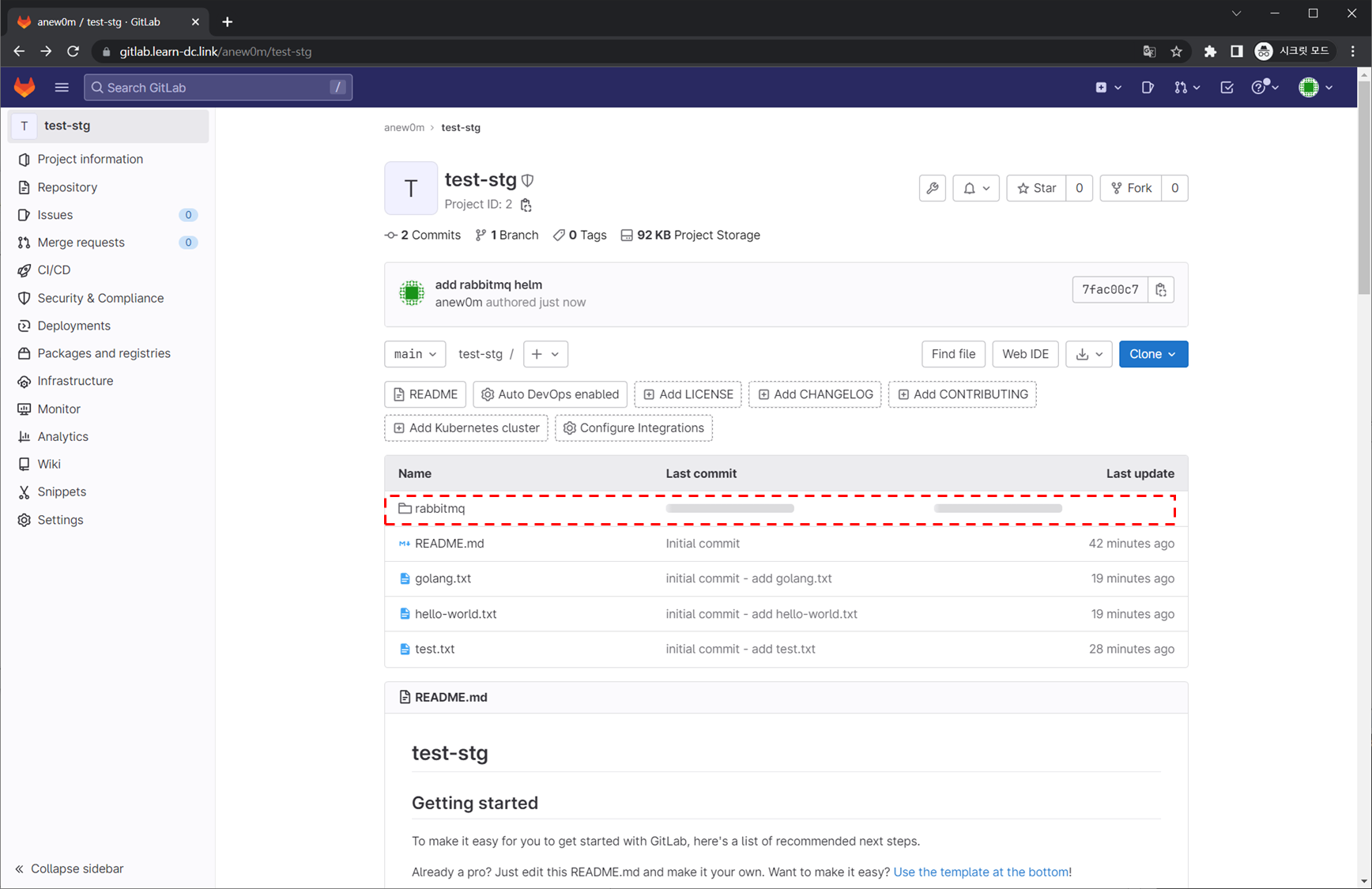Collapse the left sidebar
This screenshot has width=1372, height=889.
pos(70,868)
